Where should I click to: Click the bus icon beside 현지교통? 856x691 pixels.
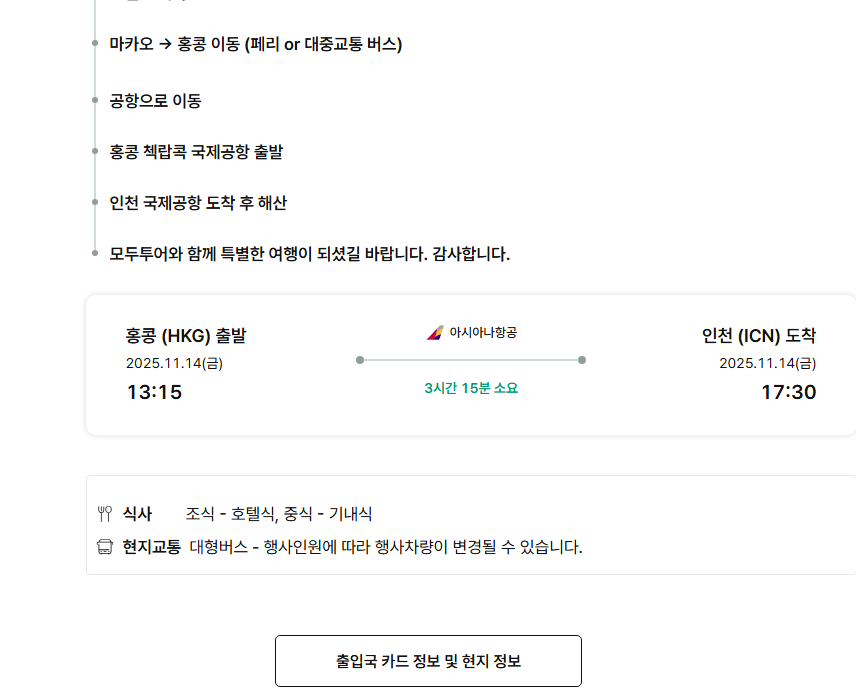(105, 547)
